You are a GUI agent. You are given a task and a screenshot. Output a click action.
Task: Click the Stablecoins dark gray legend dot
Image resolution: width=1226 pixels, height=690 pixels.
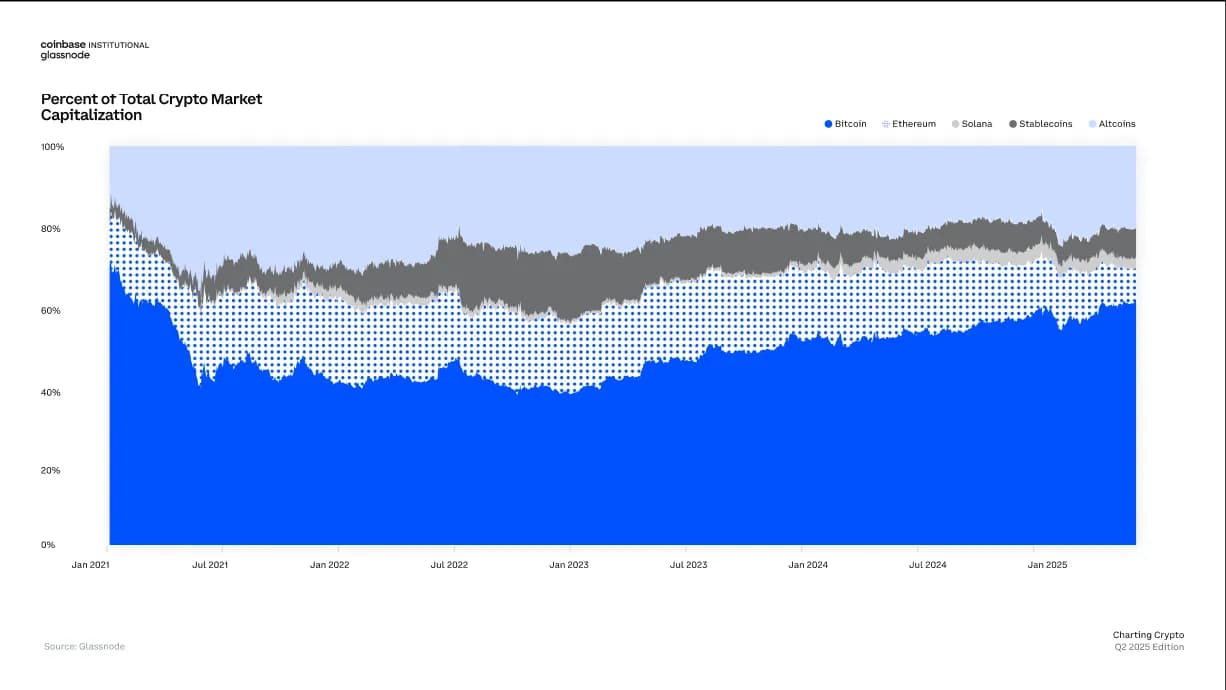click(1013, 124)
